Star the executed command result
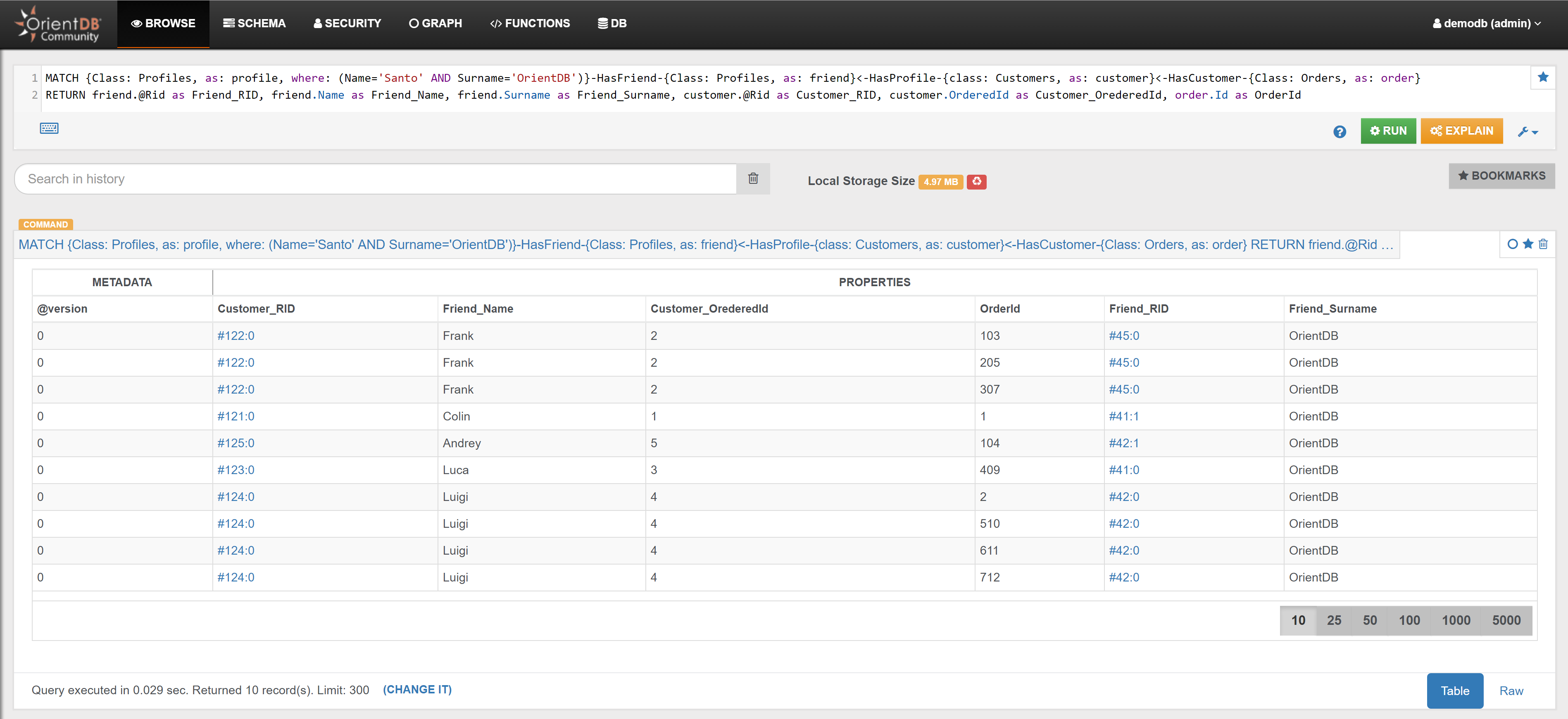Screen dimensions: 1568x719 point(1528,244)
